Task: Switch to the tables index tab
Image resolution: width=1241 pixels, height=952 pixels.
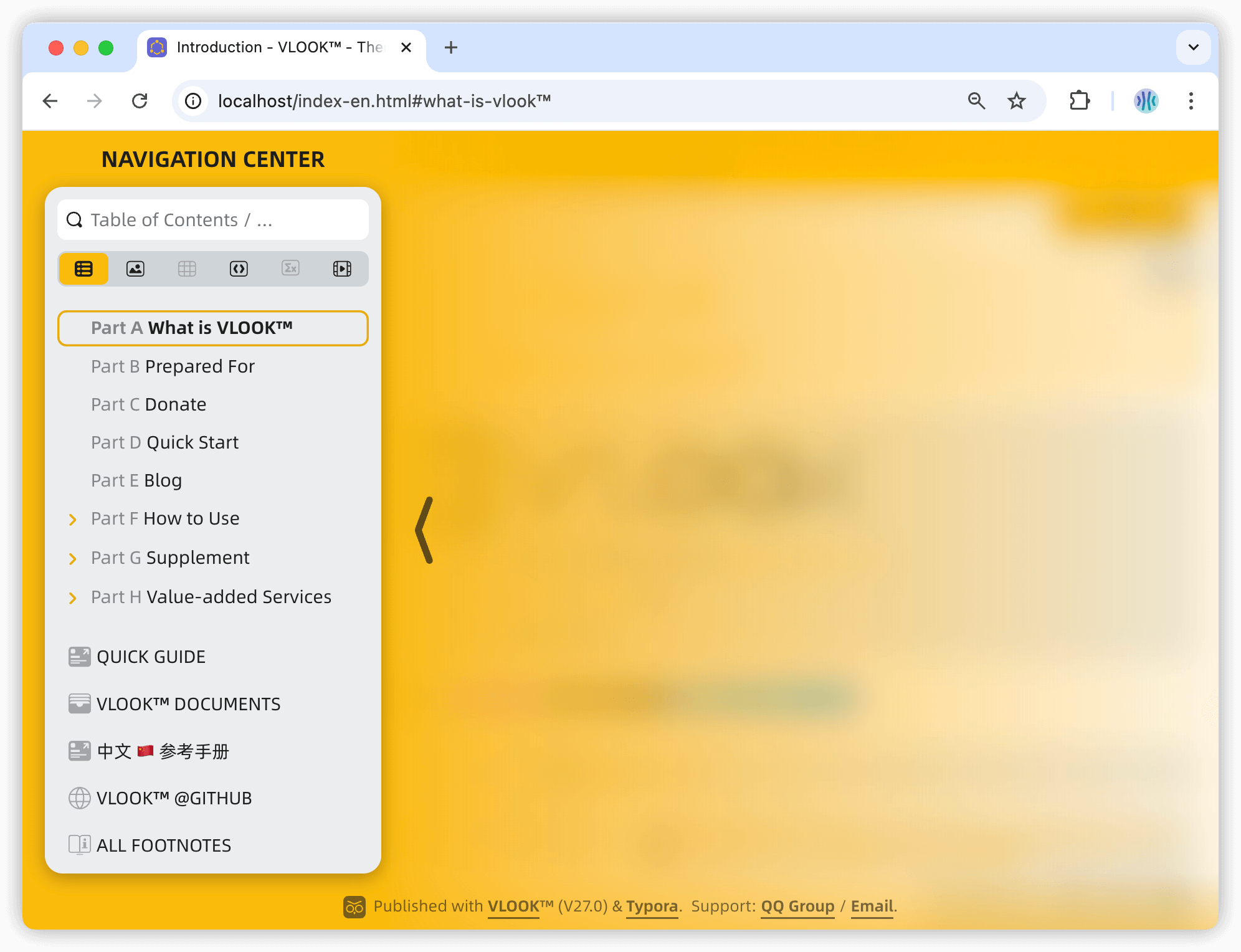Action: click(187, 269)
